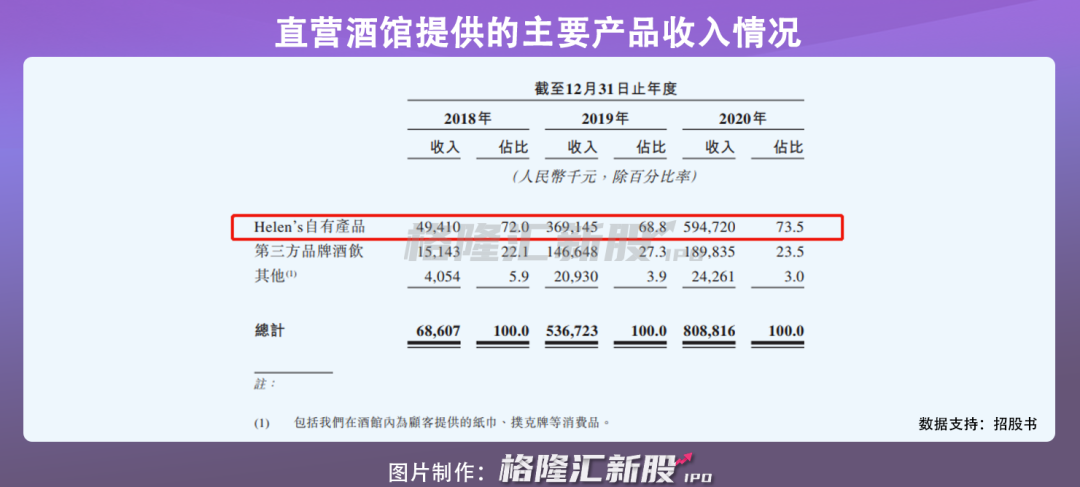The width and height of the screenshot is (1080, 487).
Task: Select the row label 總計
Action: 269,331
